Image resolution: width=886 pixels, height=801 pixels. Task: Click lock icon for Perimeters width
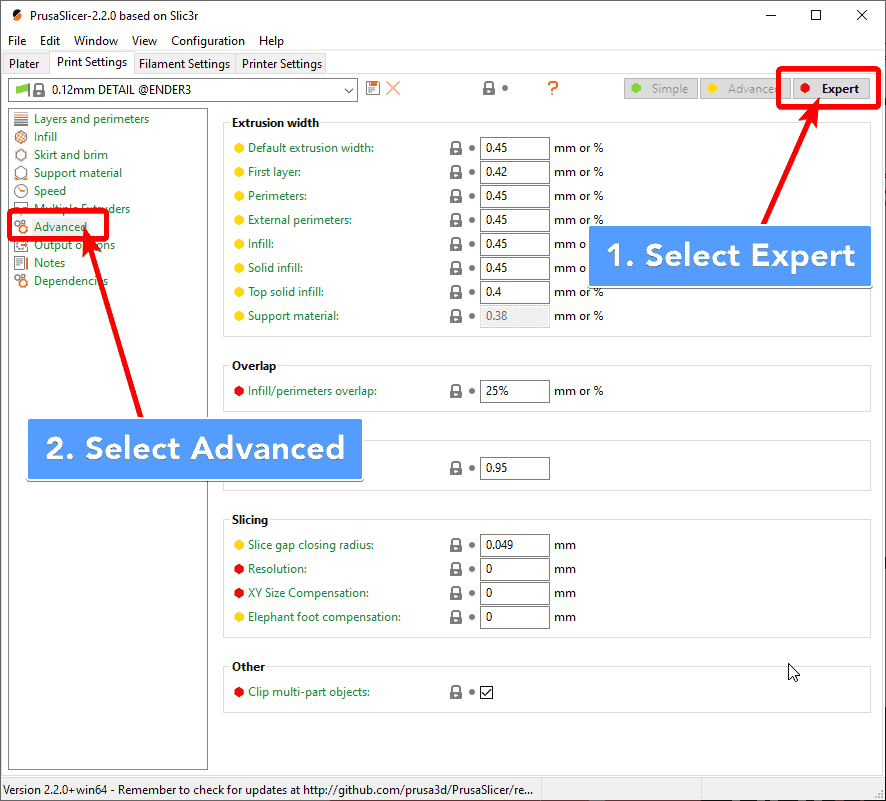455,196
